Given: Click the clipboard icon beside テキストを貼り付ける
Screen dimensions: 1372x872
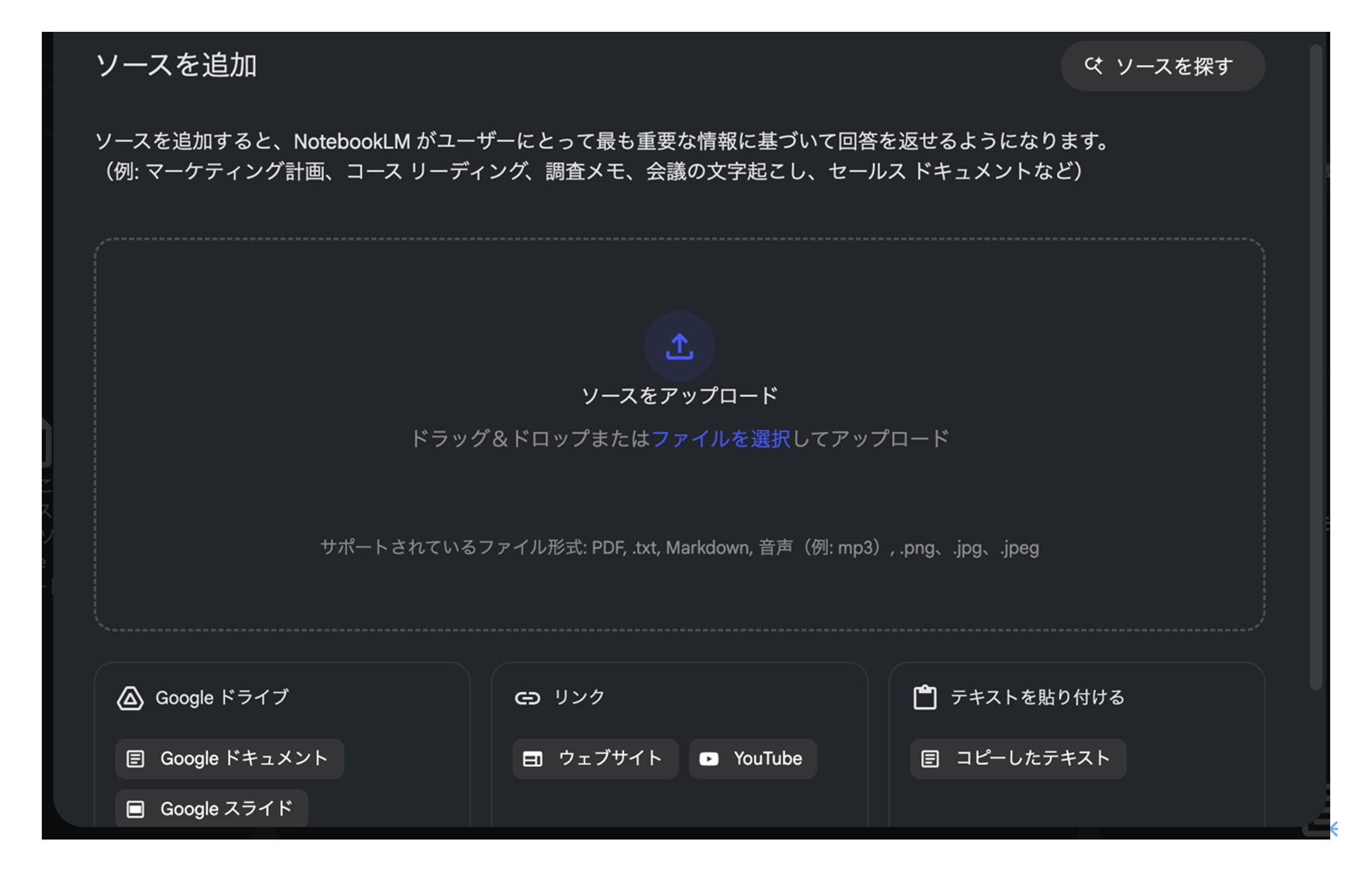Looking at the screenshot, I should [926, 696].
